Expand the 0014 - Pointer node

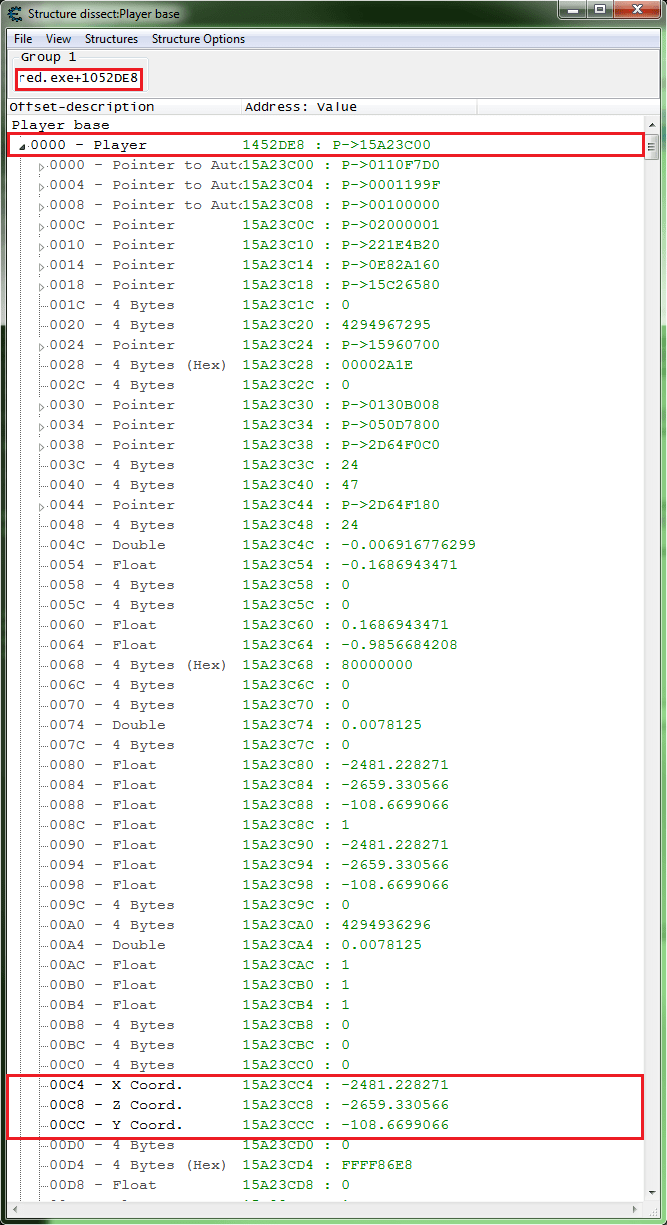[42, 266]
